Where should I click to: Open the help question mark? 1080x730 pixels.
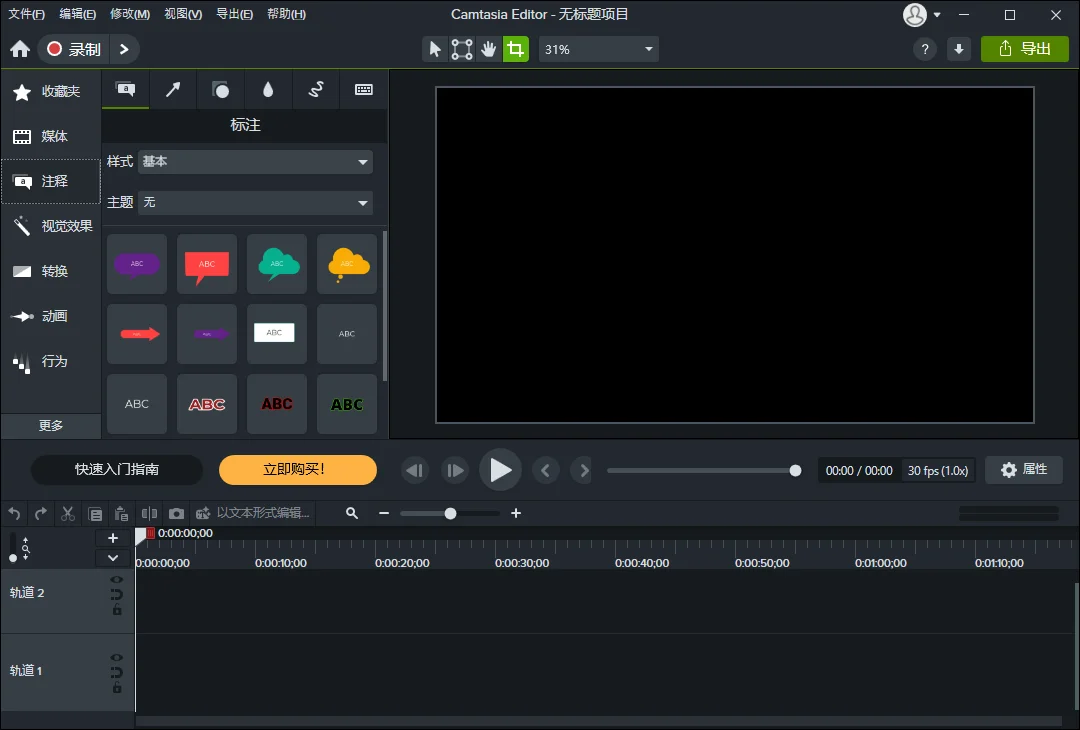[925, 49]
